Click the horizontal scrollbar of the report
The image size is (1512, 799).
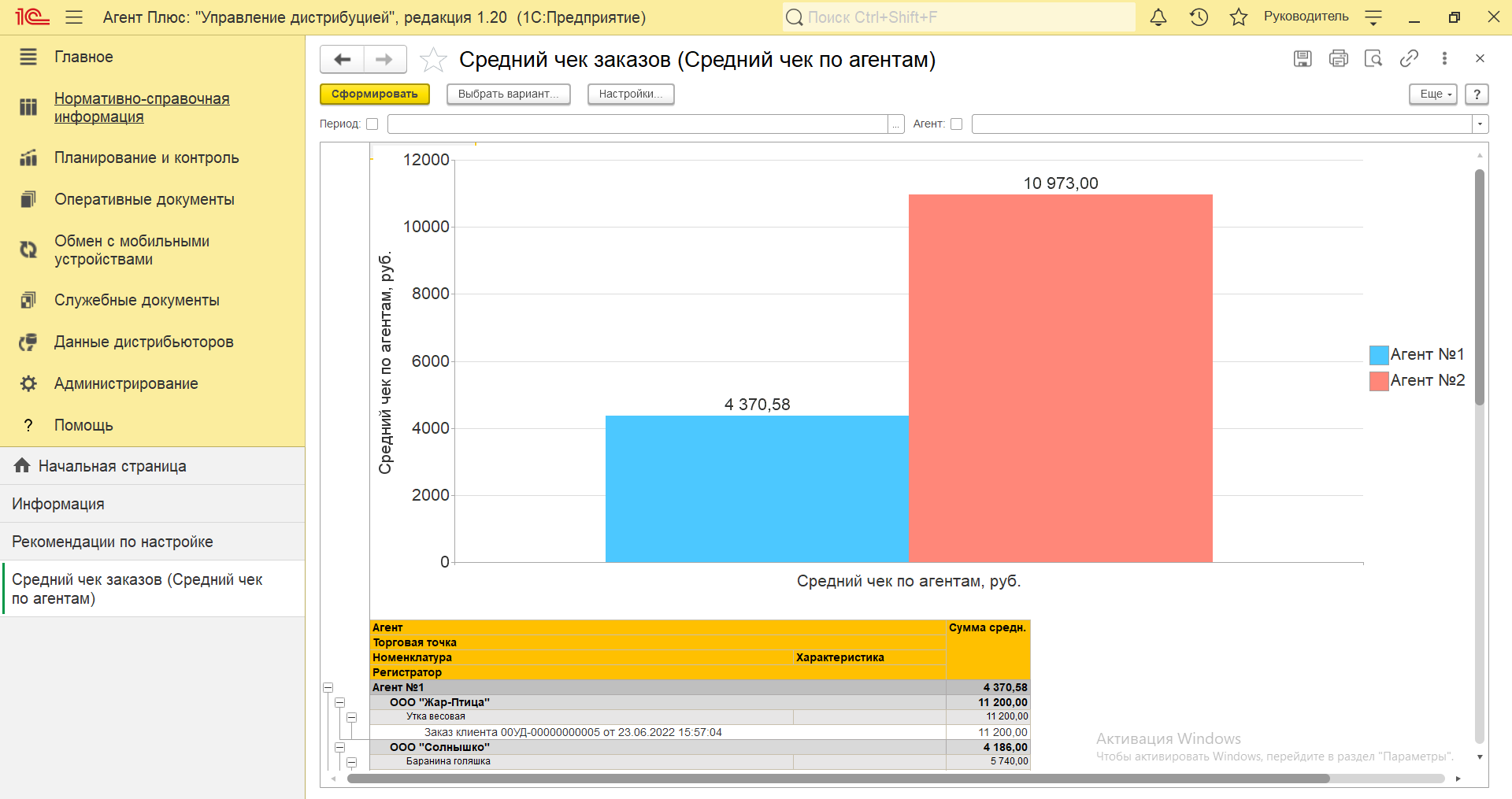pyautogui.click(x=838, y=779)
